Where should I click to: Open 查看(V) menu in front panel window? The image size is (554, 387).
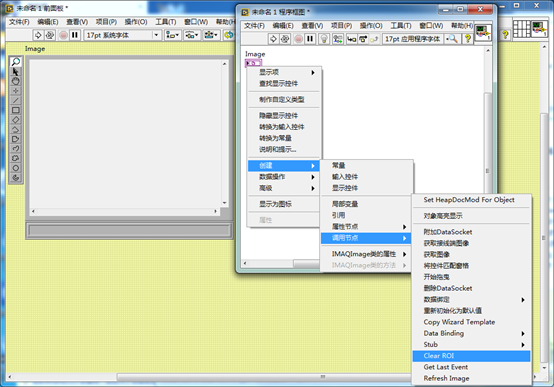(77, 22)
